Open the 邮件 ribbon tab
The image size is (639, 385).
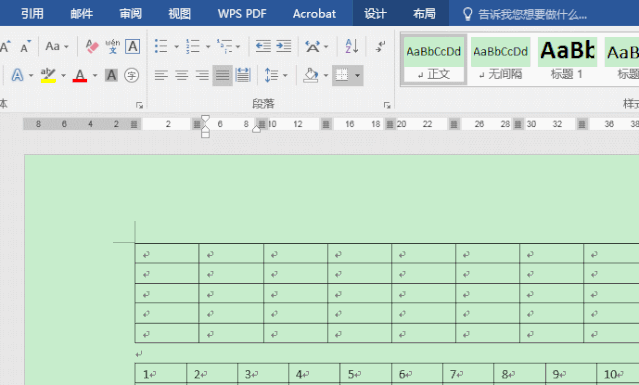click(82, 13)
